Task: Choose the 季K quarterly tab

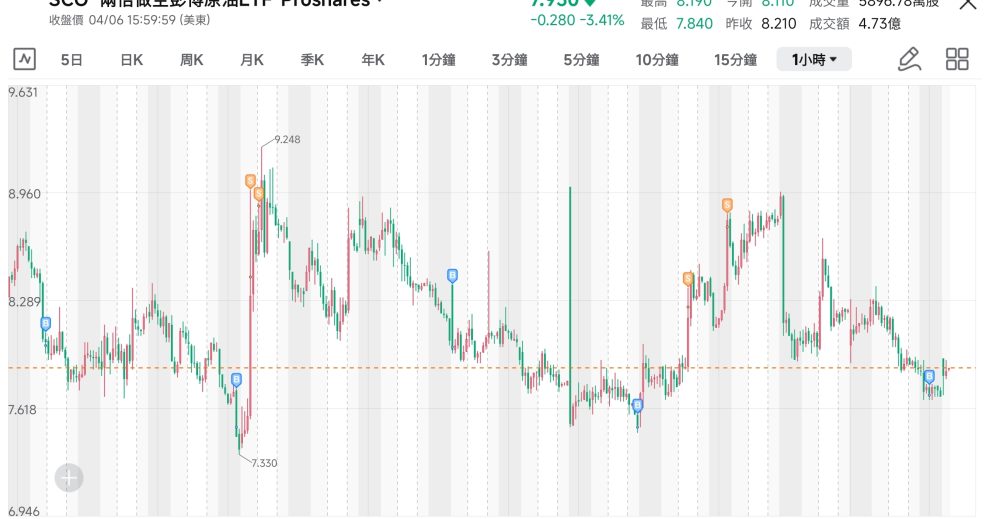Action: (x=313, y=60)
